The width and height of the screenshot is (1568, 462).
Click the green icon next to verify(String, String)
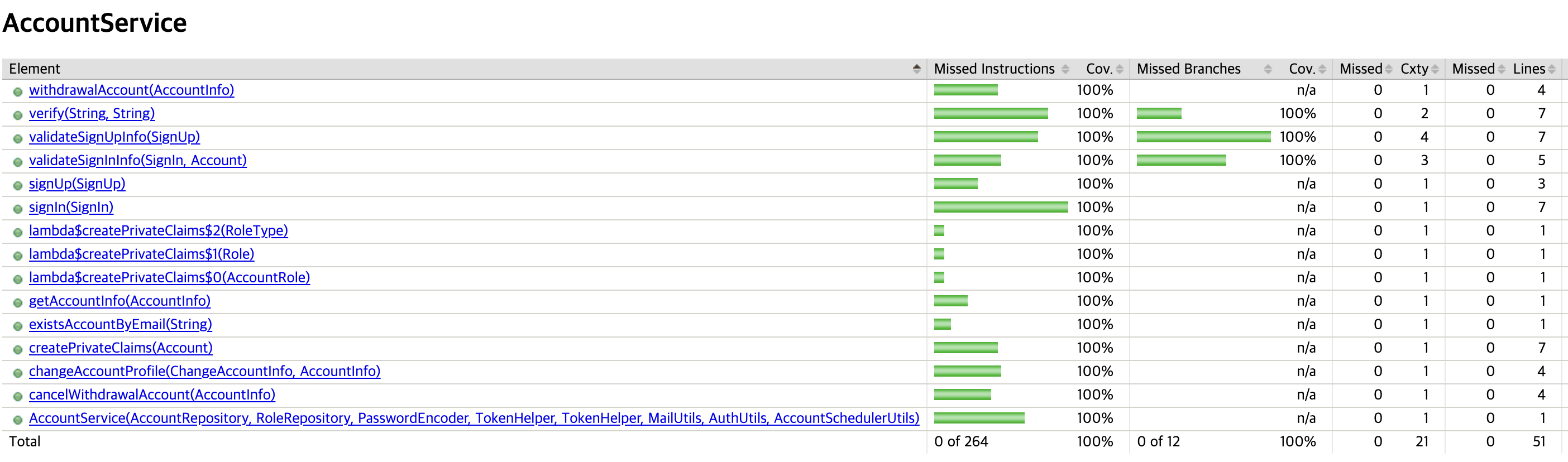pyautogui.click(x=18, y=116)
